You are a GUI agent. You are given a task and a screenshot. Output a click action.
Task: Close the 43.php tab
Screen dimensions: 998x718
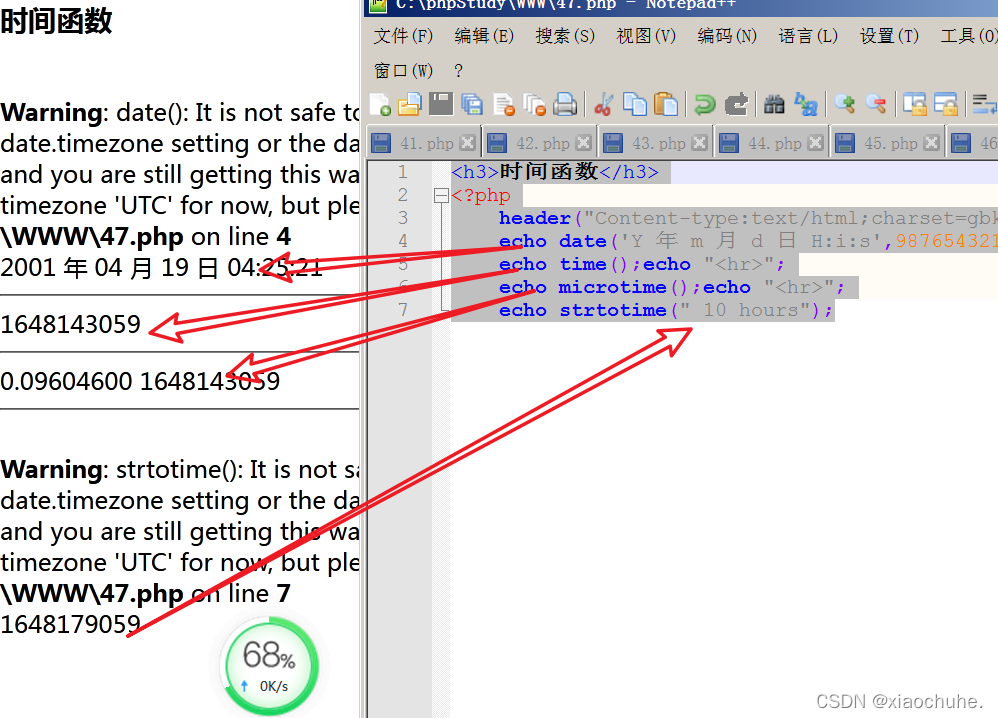coord(699,143)
